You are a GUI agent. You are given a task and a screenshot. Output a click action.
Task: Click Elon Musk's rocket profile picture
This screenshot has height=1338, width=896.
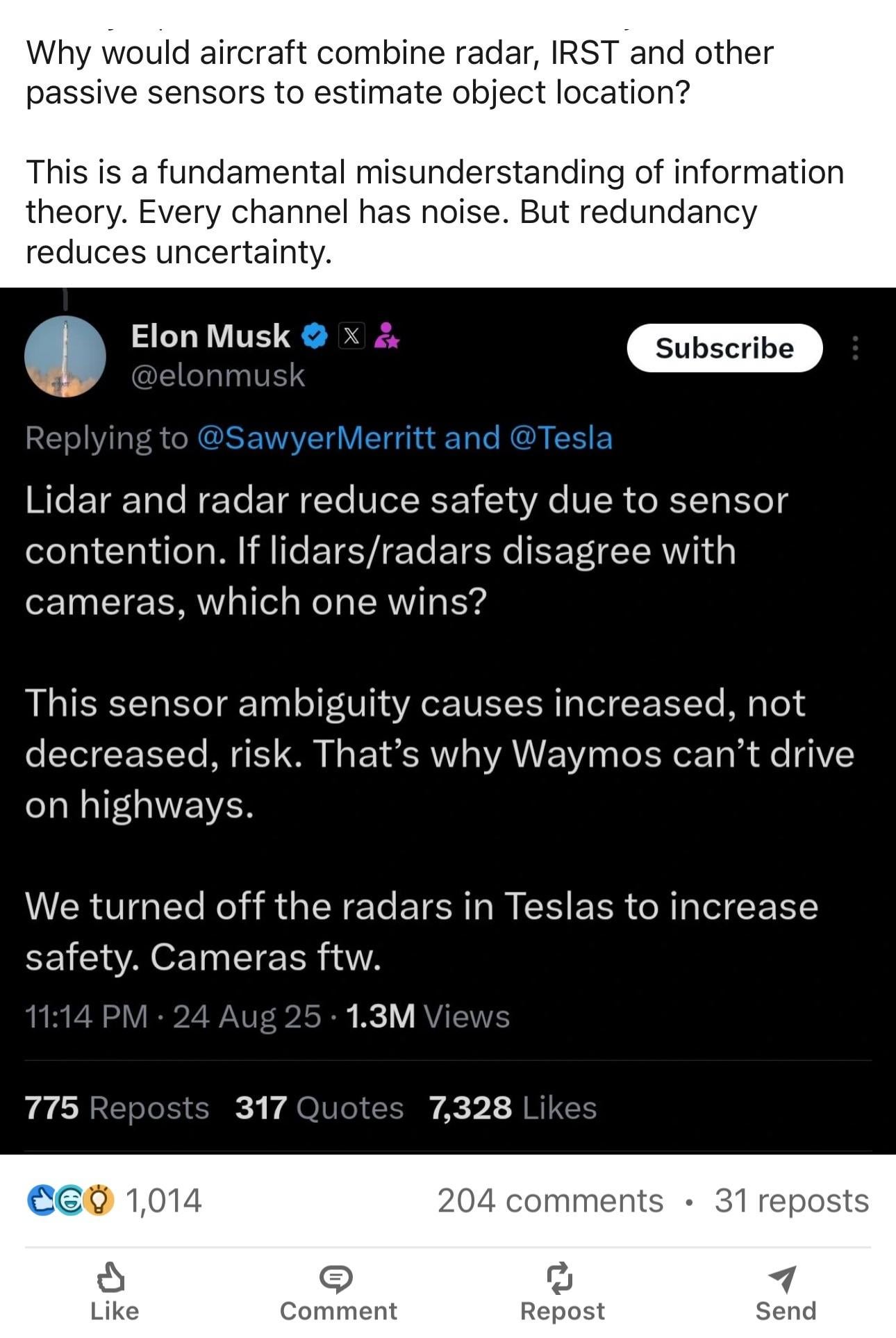point(65,356)
